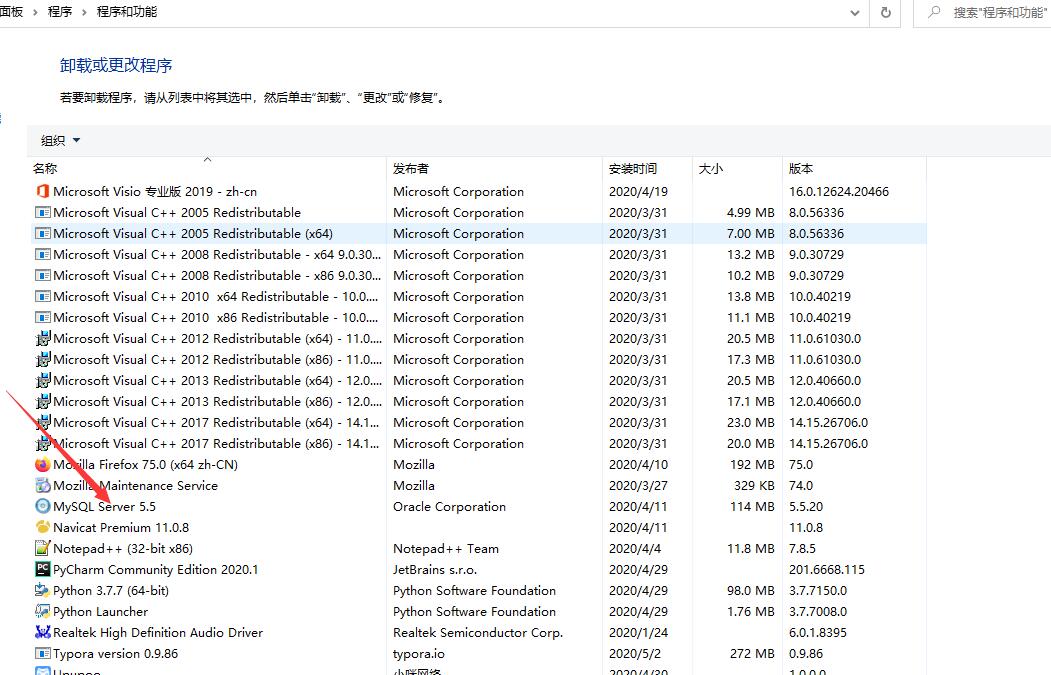This screenshot has height=675, width=1051.
Task: Sort by 大小 column header
Action: tap(737, 168)
